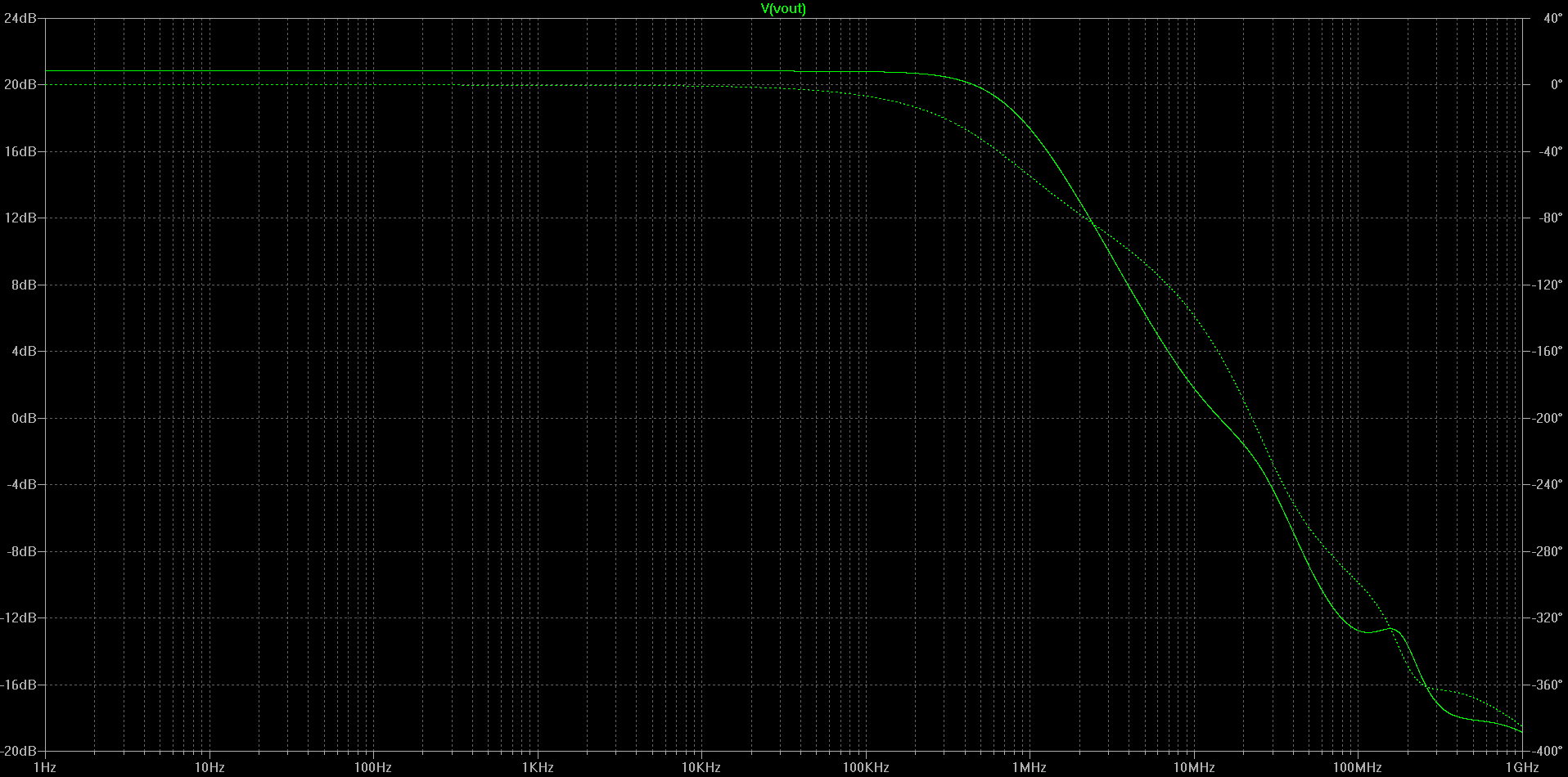Click the 1GHz frequency axis label
Image resolution: width=1568 pixels, height=777 pixels.
(x=1522, y=767)
